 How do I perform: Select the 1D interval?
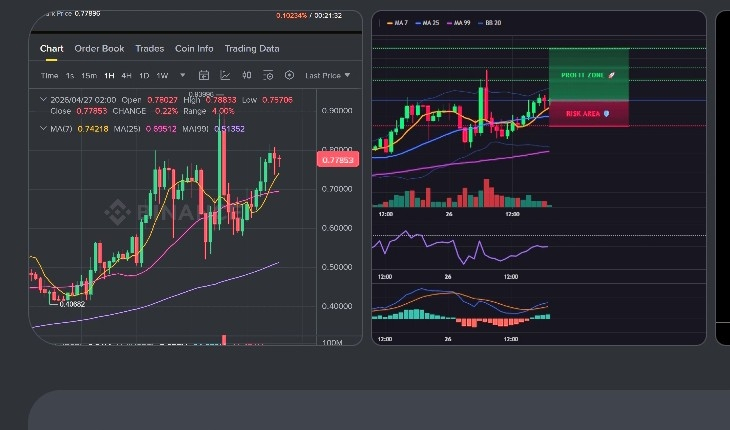coord(144,75)
